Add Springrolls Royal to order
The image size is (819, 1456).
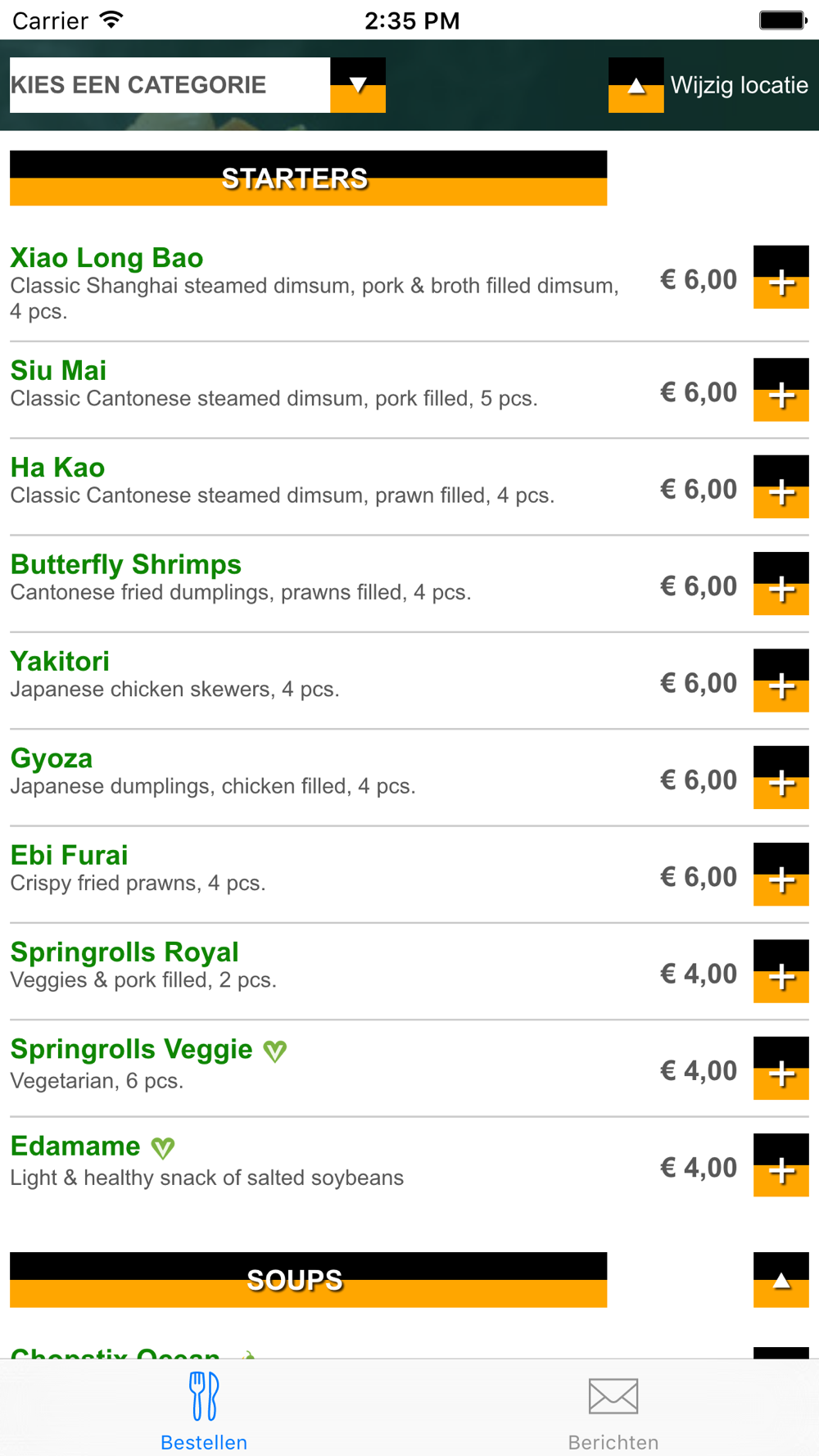point(781,972)
